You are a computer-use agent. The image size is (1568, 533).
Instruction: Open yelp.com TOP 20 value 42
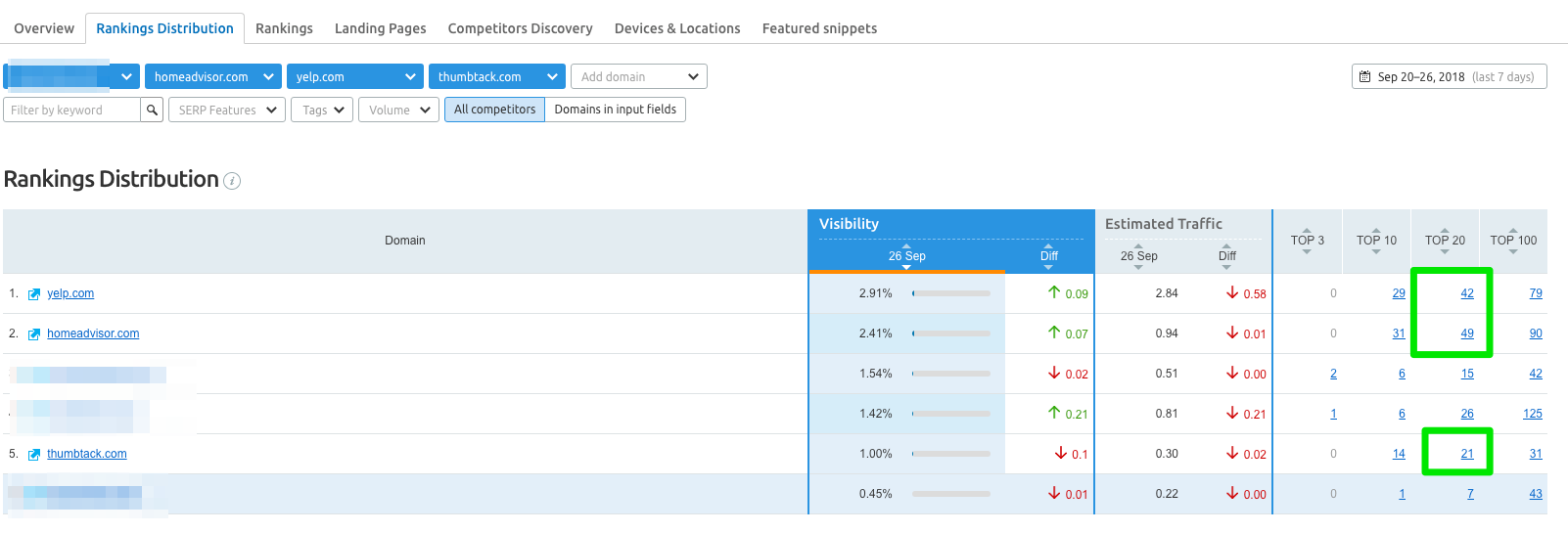coord(1467,293)
